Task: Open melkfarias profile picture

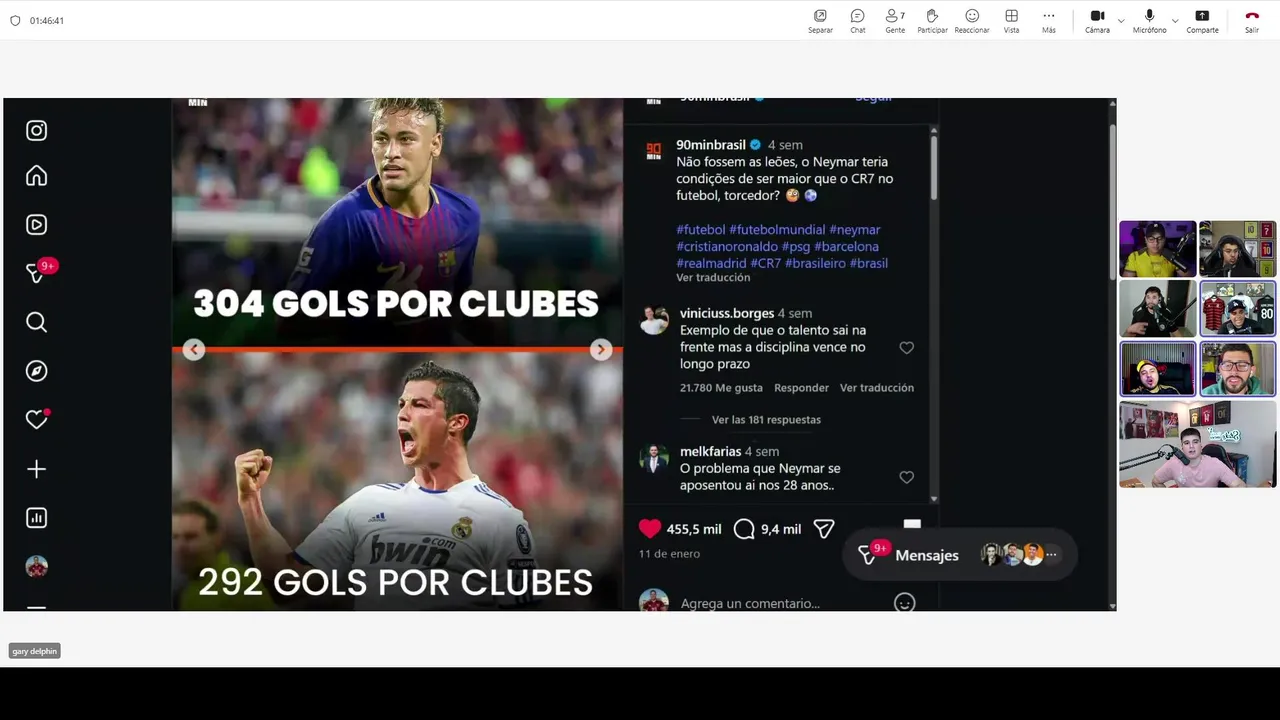Action: (654, 458)
